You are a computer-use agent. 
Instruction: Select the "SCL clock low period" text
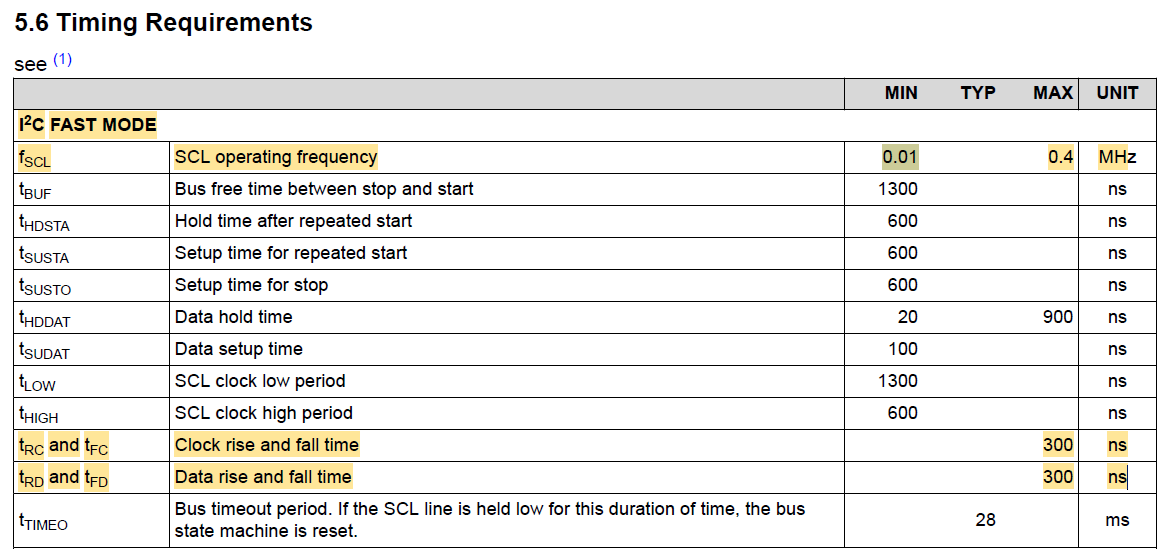[260, 381]
